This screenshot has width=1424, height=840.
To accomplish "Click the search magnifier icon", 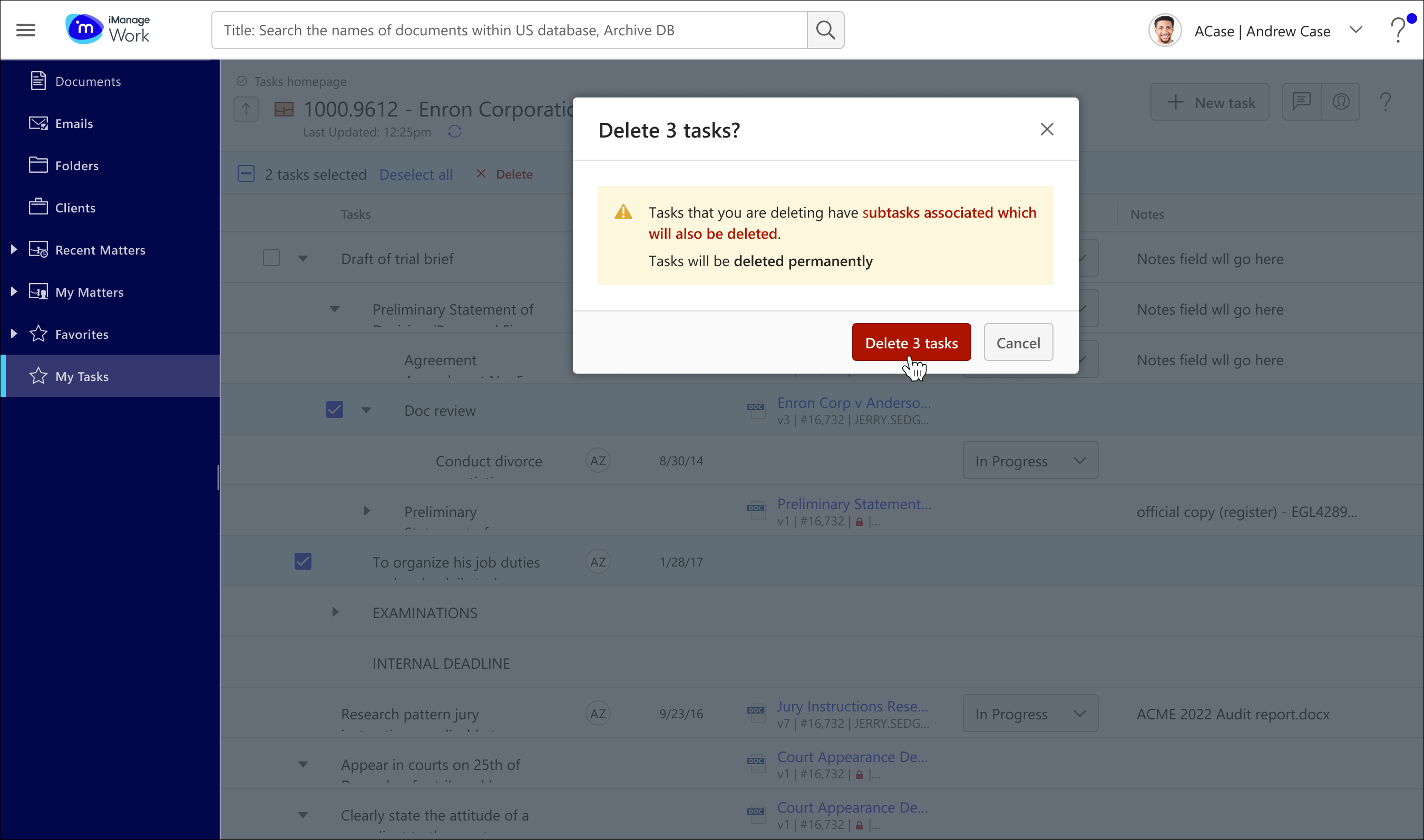I will coord(825,30).
